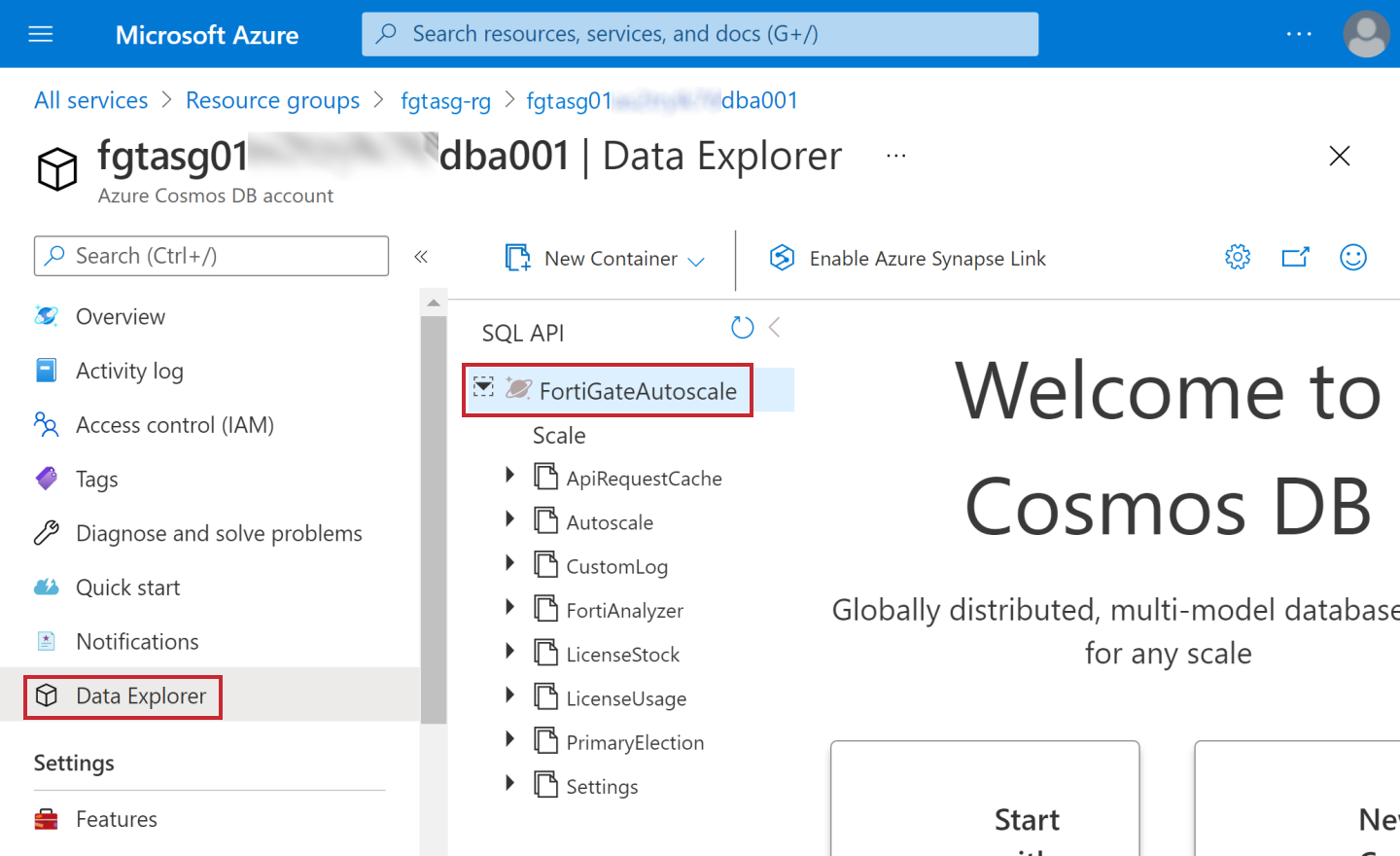Click the settings gear icon on the toolbar

tap(1237, 257)
